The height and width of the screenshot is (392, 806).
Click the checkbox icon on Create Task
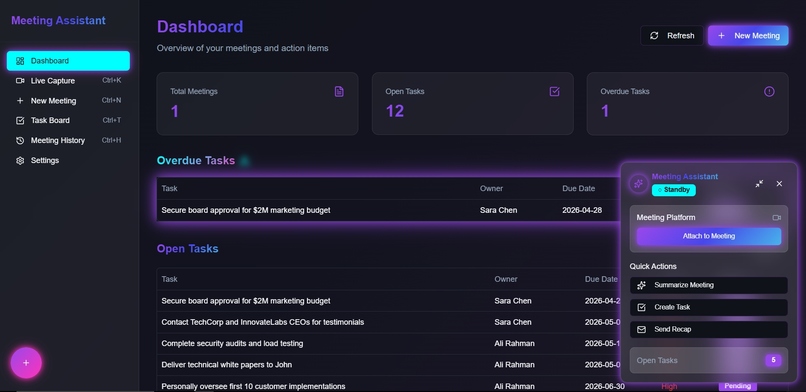642,307
